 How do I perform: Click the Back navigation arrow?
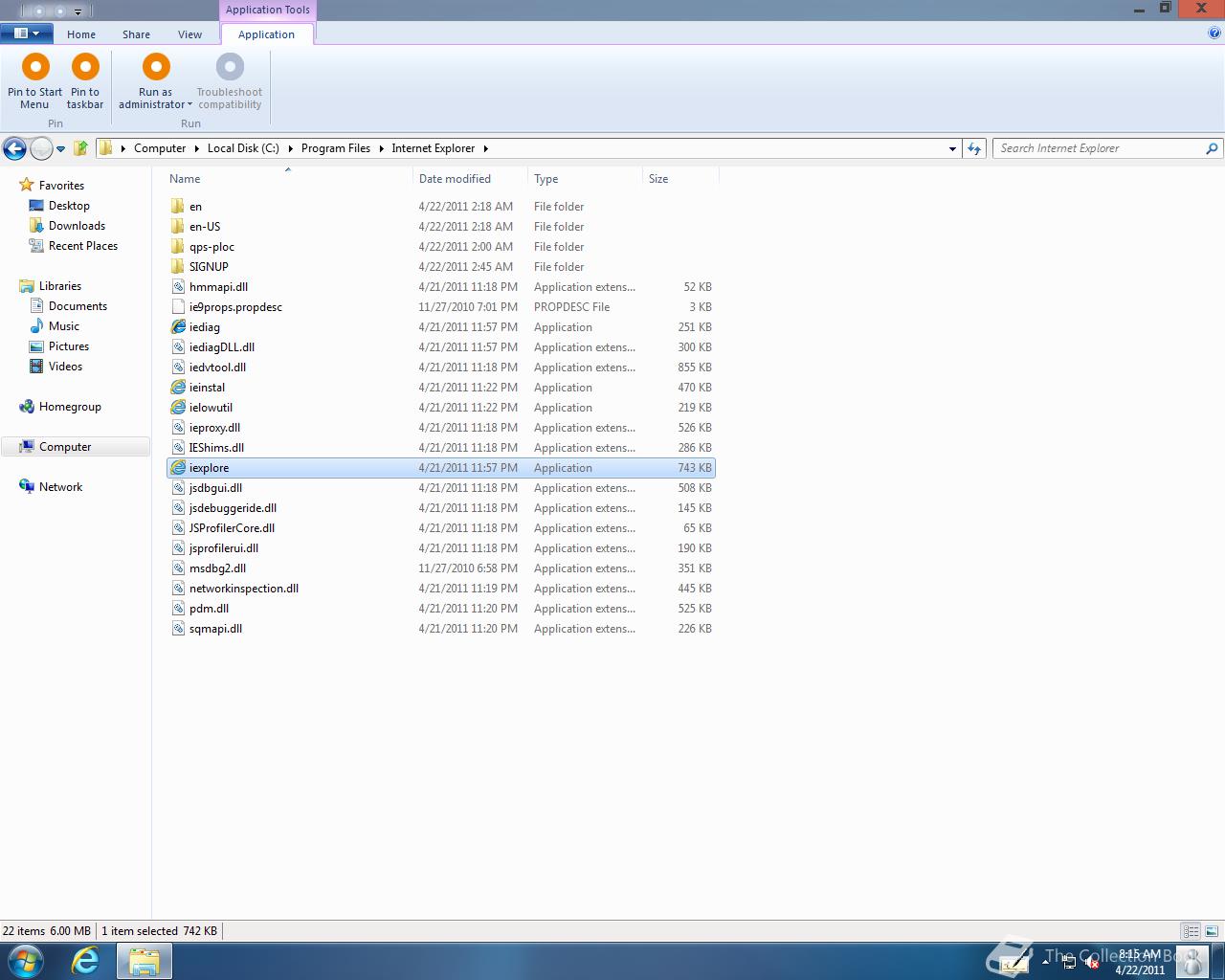(x=14, y=148)
